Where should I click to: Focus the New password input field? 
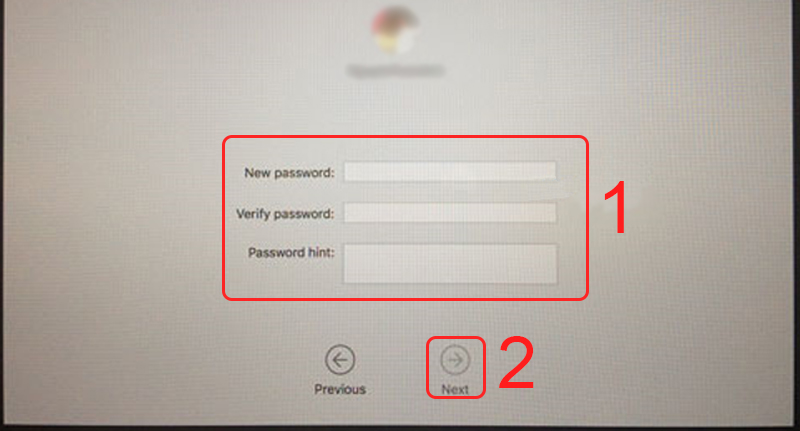pyautogui.click(x=450, y=171)
